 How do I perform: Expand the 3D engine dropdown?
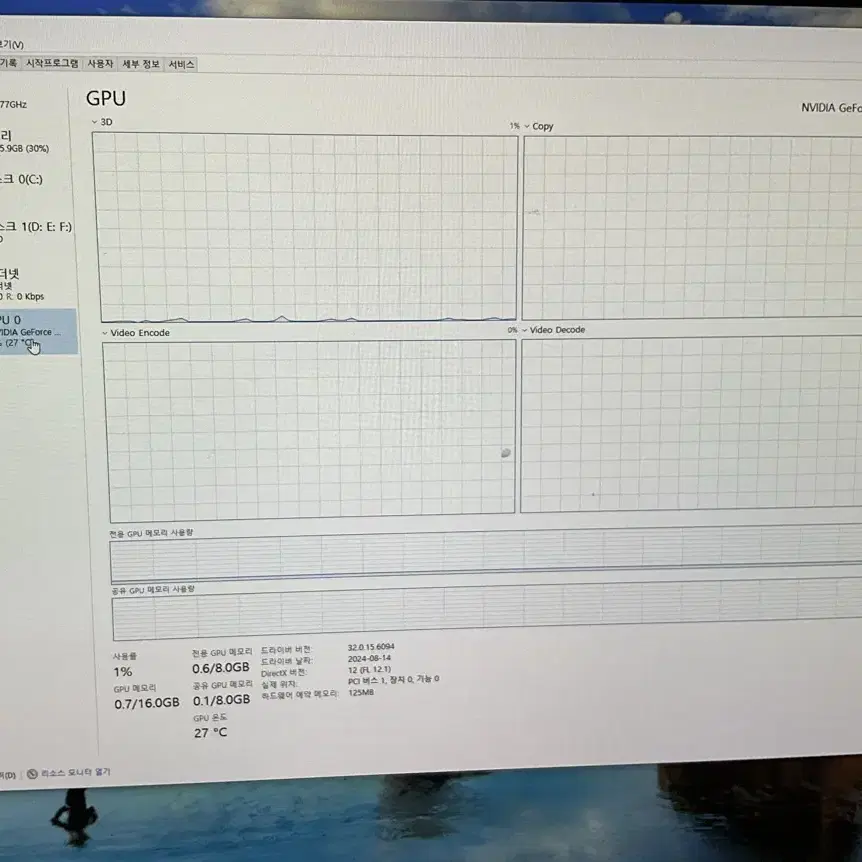tap(94, 122)
